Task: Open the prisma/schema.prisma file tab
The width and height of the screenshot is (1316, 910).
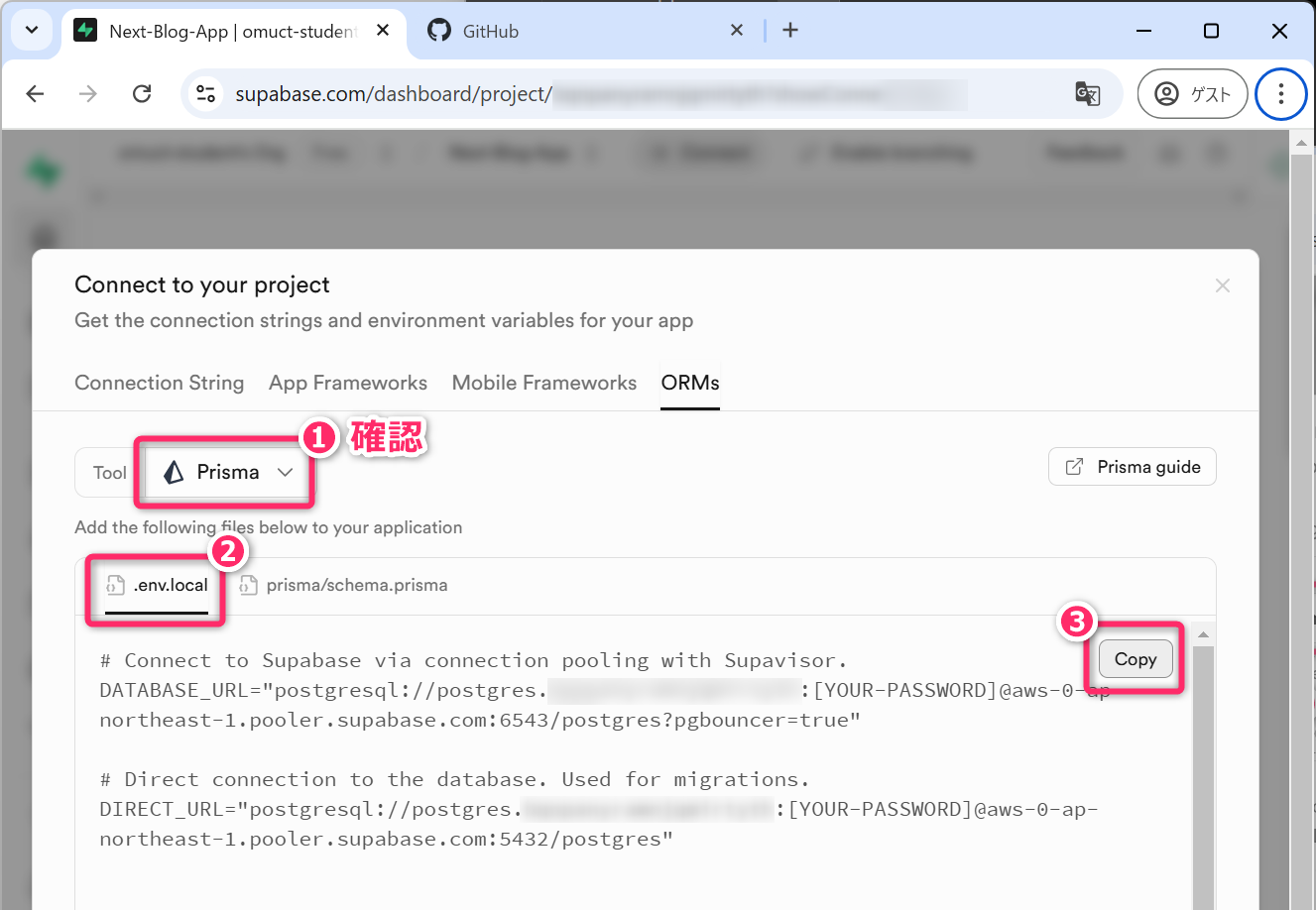Action: [344, 585]
